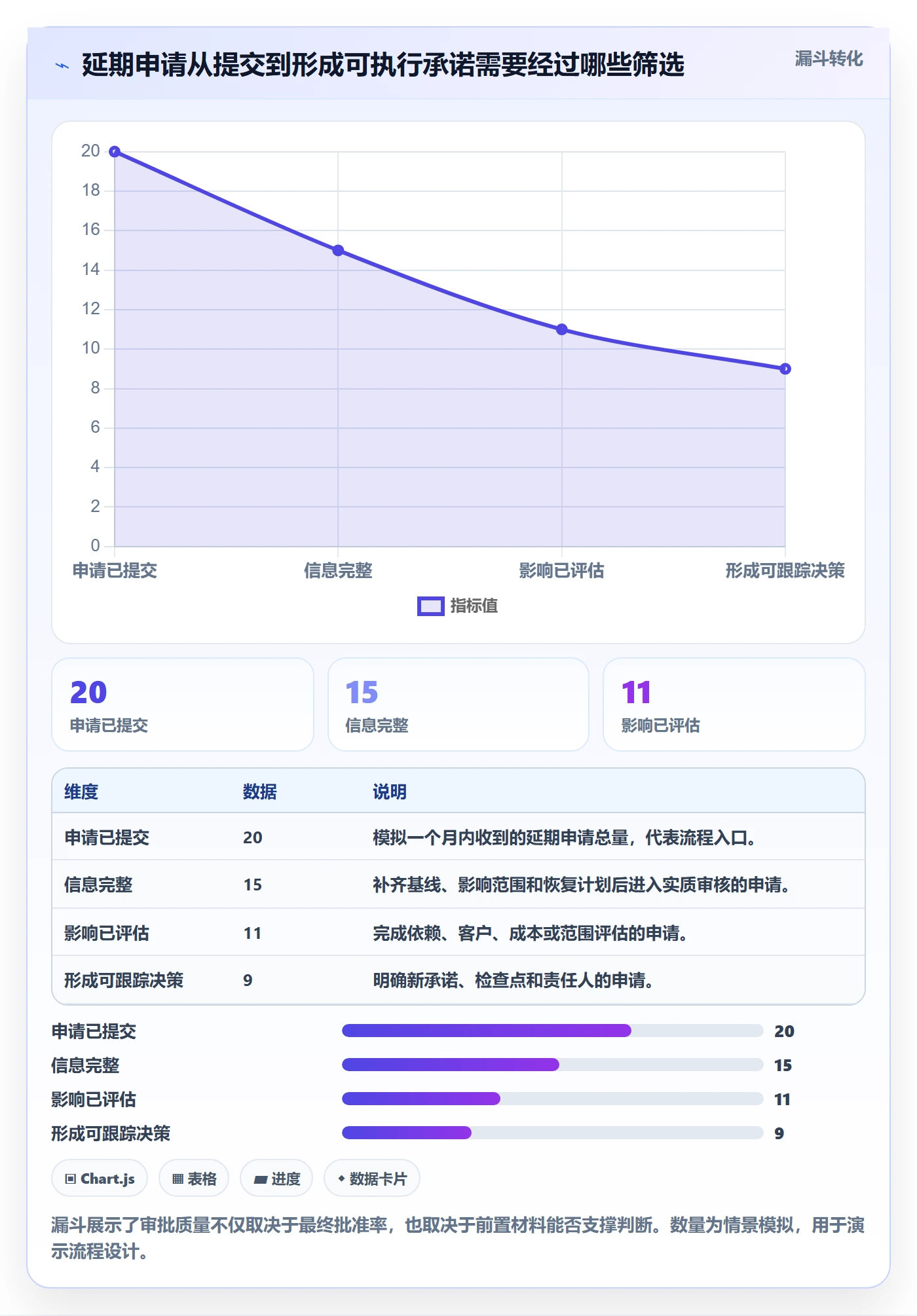Click the lightning bolt icon beside the title
This screenshot has height=1316, width=917.
point(62,65)
